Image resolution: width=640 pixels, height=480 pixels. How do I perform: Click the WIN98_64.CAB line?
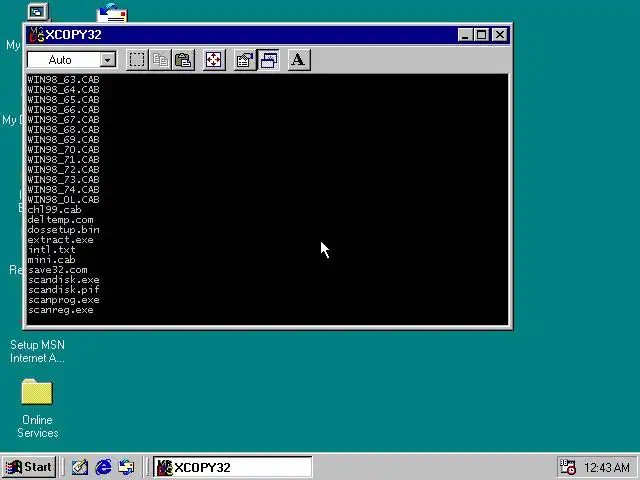point(63,89)
